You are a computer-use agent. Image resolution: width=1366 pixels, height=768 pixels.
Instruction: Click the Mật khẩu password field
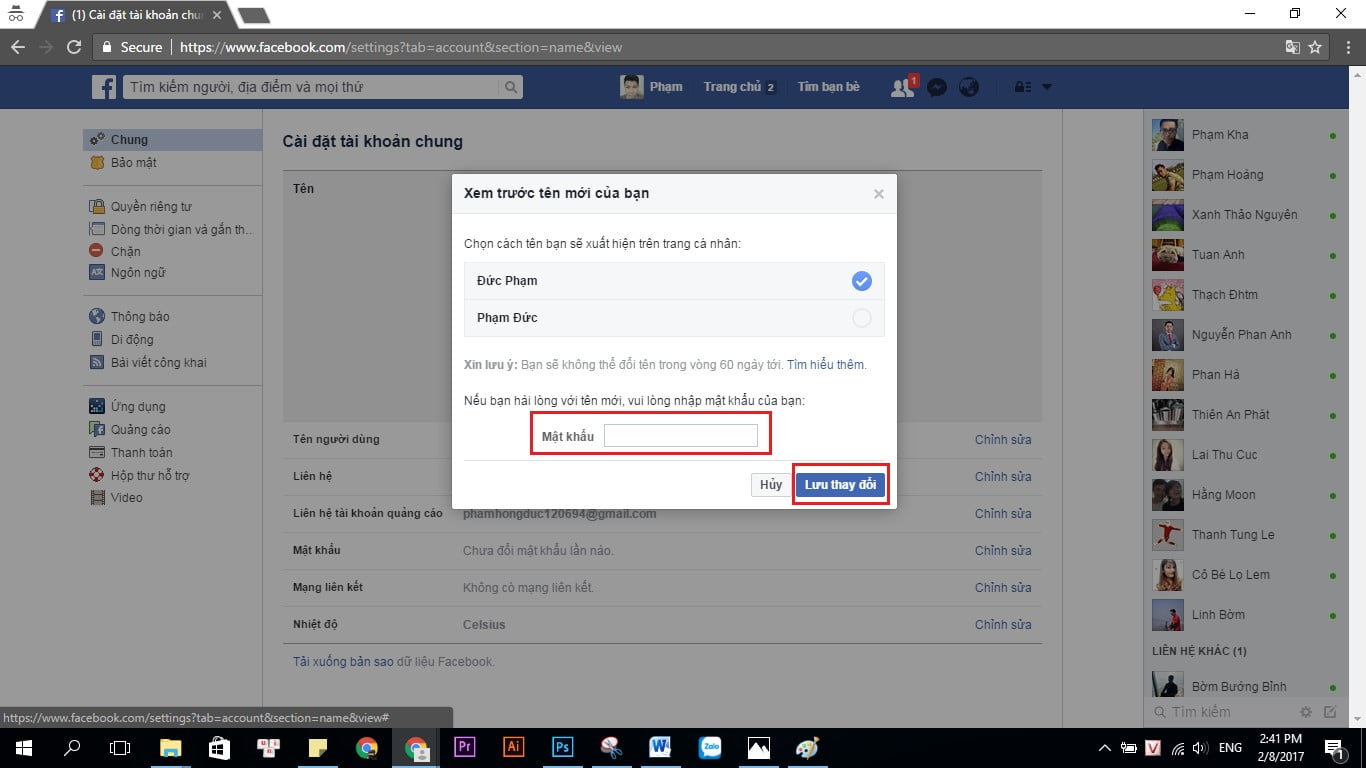pyautogui.click(x=680, y=436)
